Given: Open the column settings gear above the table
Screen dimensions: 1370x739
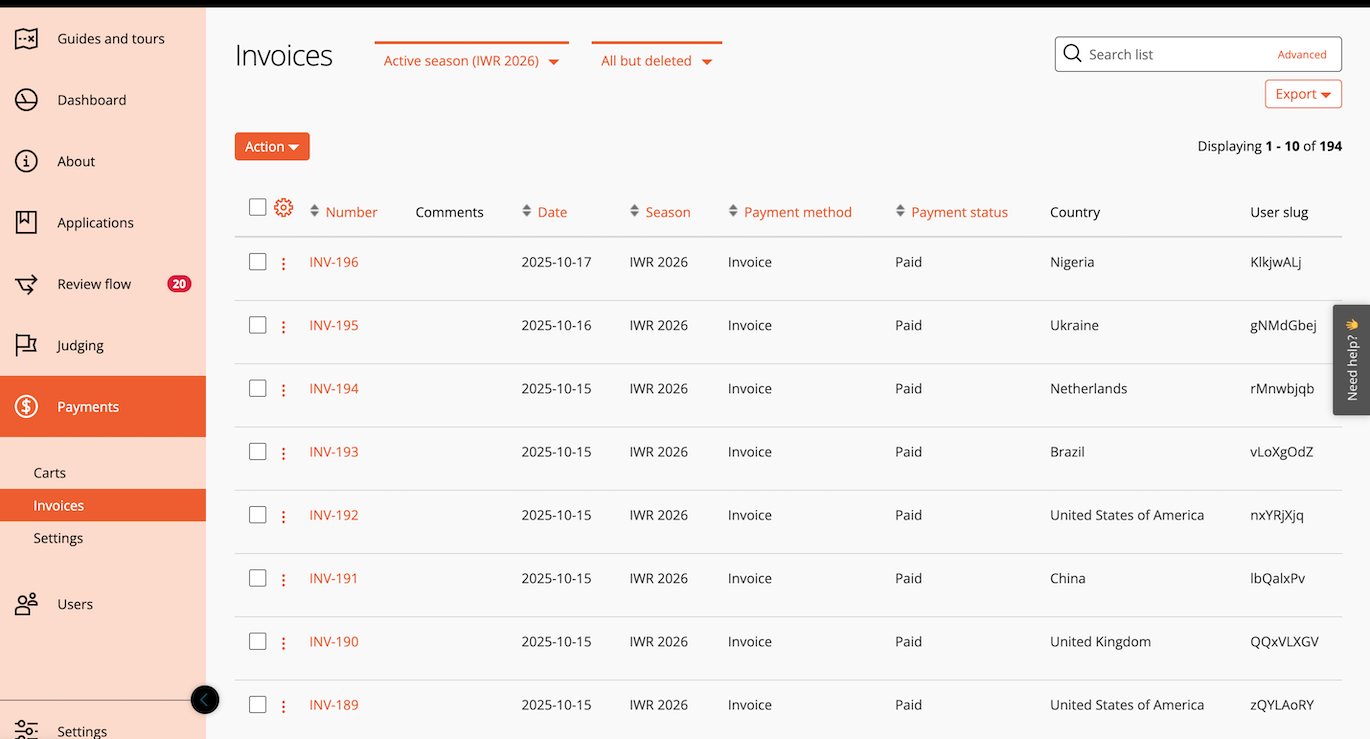Looking at the screenshot, I should click(x=283, y=208).
